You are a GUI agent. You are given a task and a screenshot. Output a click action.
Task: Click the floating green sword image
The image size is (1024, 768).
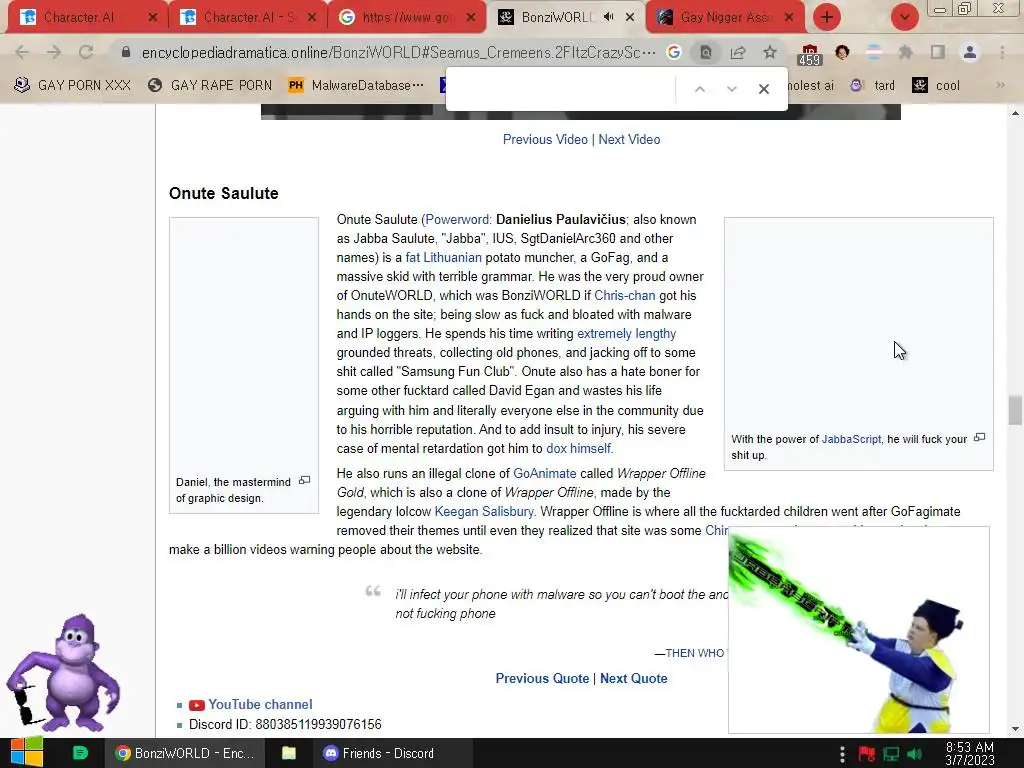tap(858, 630)
